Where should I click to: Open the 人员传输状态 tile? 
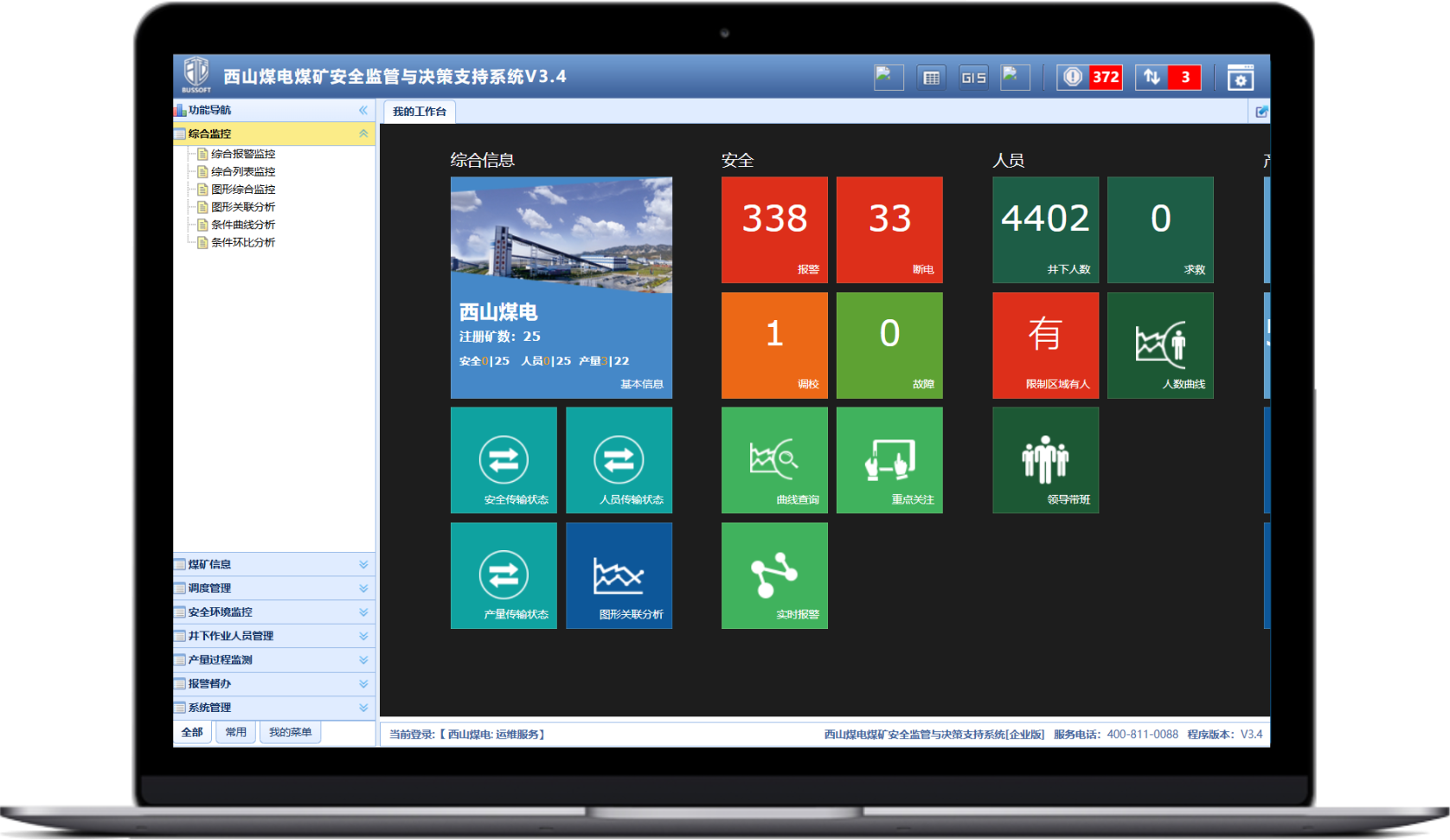(x=619, y=460)
